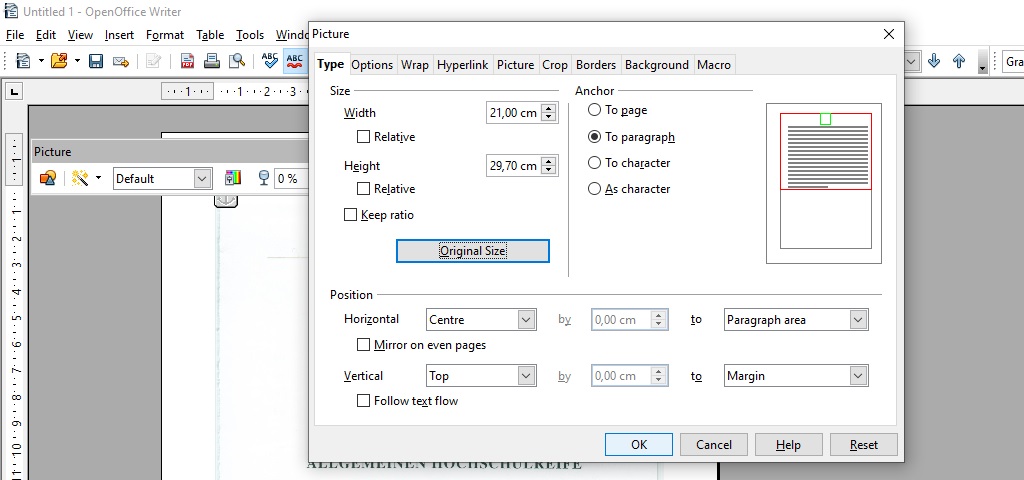Expand the Horizontal position Centre dropdown
The width and height of the screenshot is (1024, 480).
[527, 320]
